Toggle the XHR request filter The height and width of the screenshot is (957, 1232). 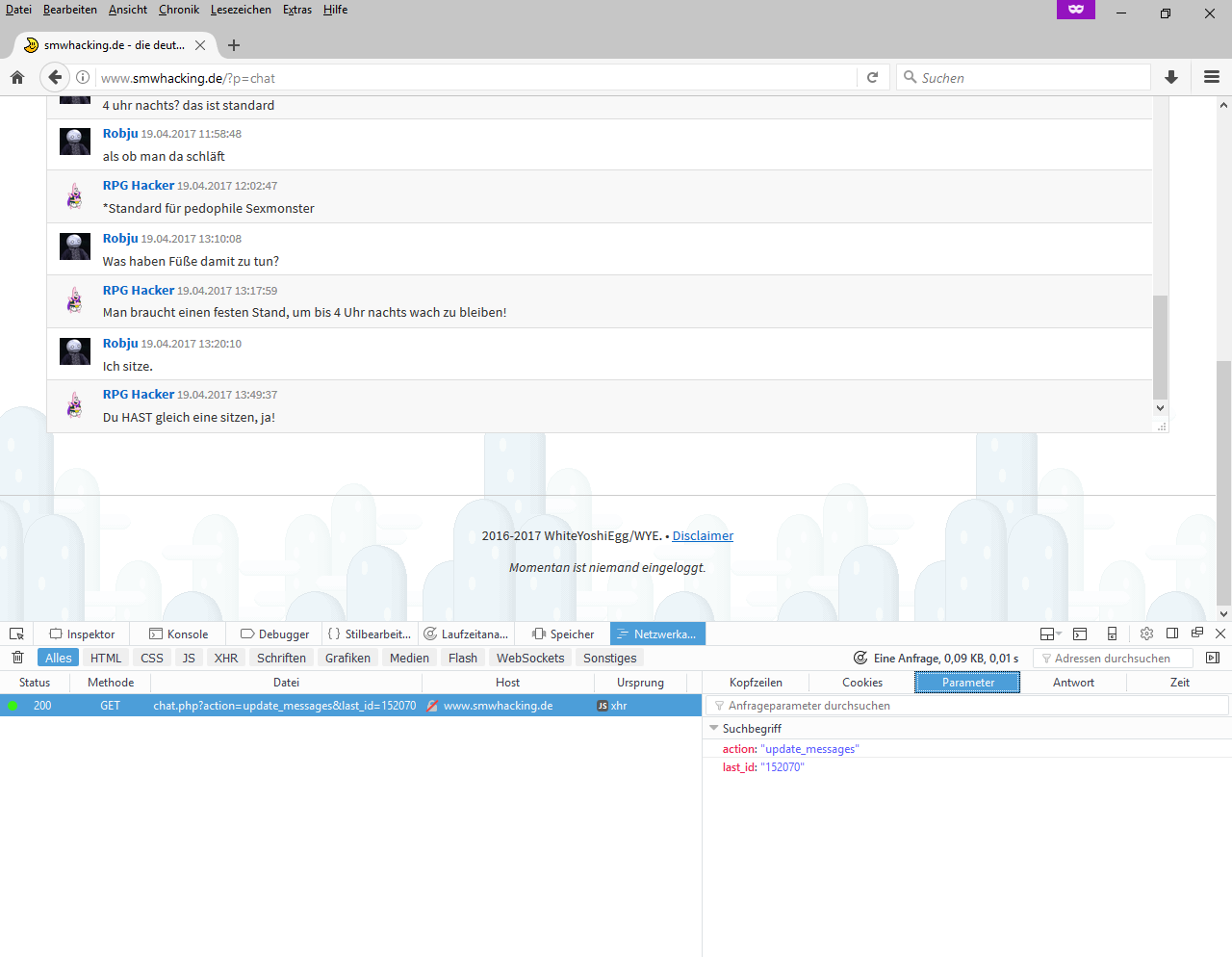[226, 659]
